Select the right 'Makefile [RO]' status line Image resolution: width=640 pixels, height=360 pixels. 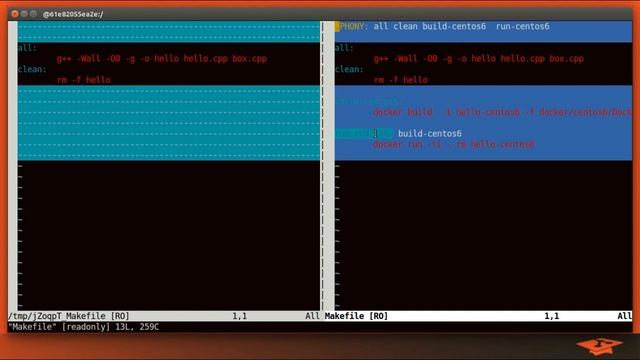356,316
